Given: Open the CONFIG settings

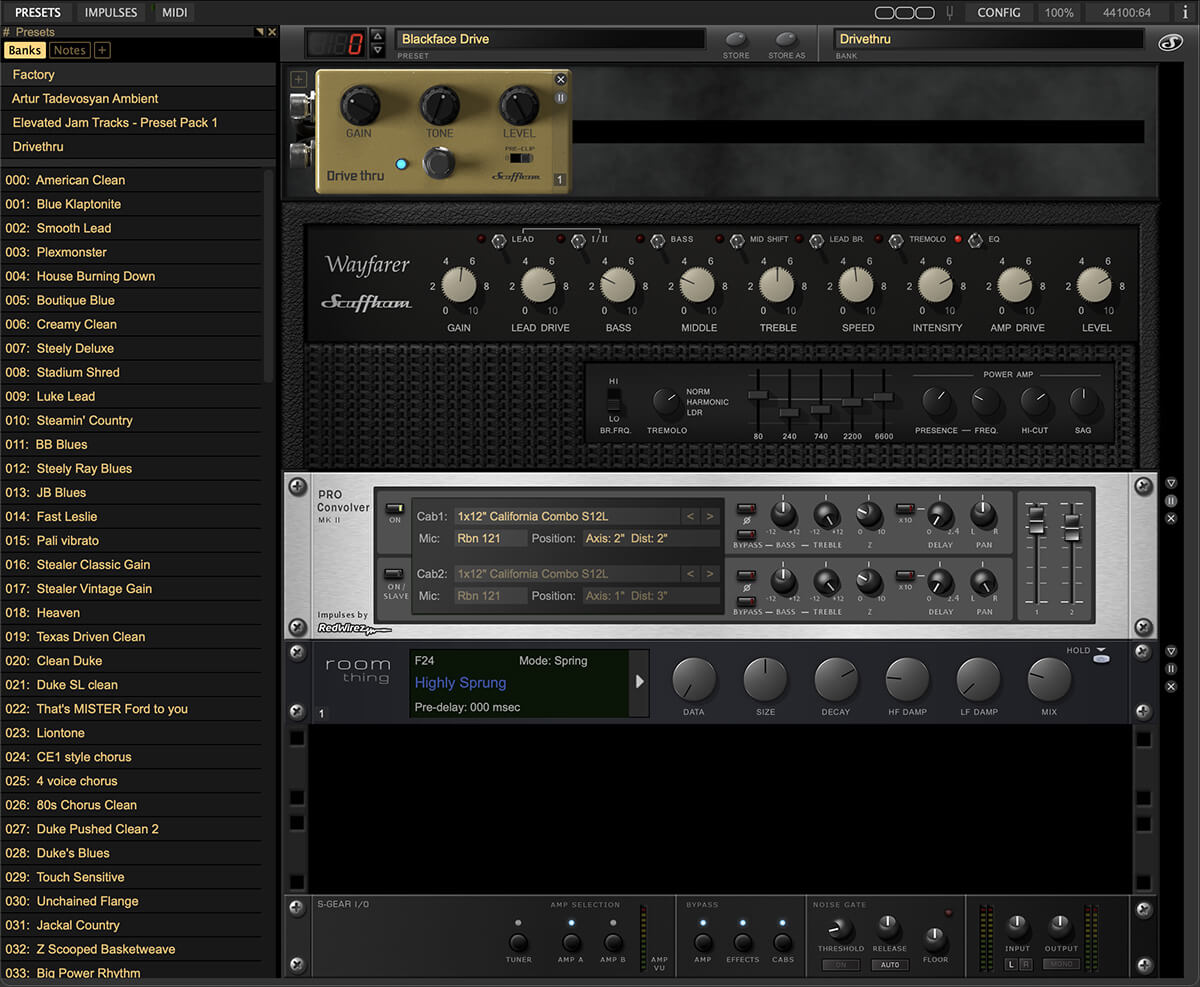Looking at the screenshot, I should 999,12.
